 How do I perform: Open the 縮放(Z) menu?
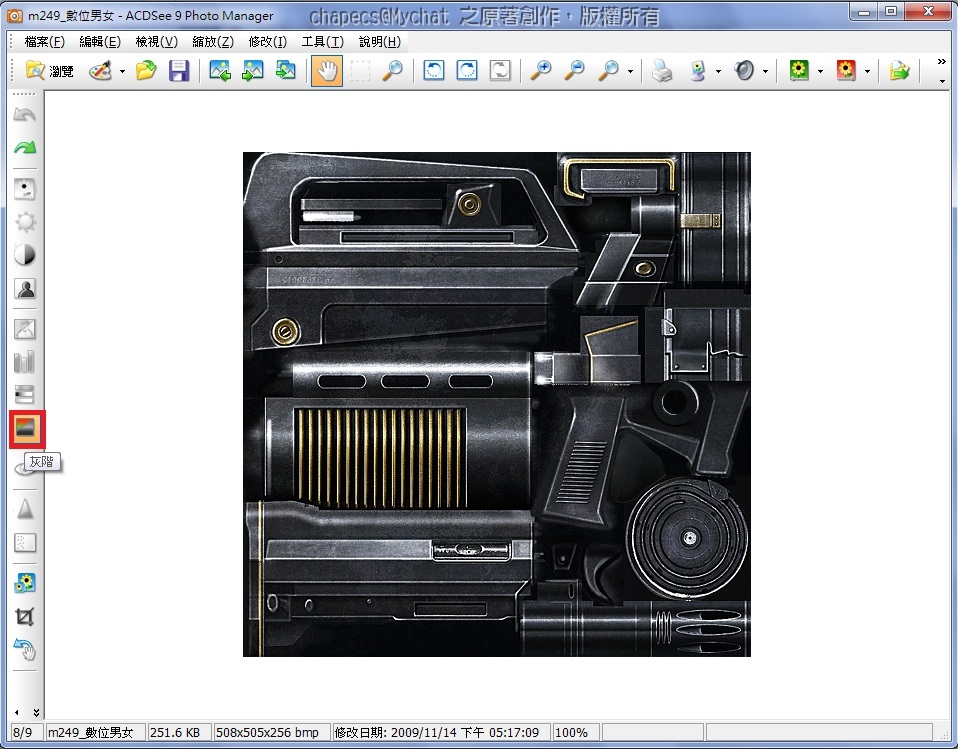213,42
